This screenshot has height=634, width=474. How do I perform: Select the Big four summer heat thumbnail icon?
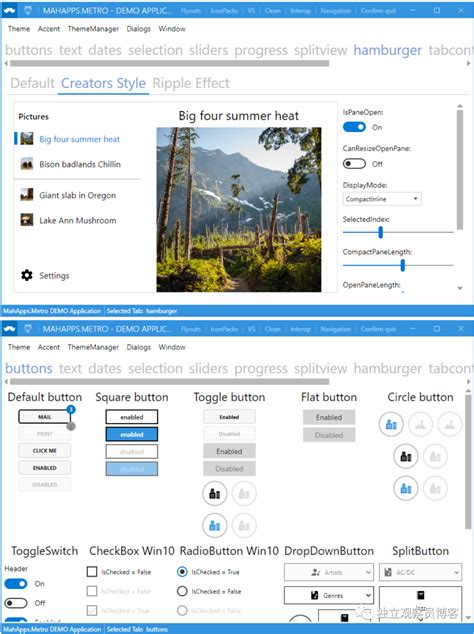[x=27, y=139]
